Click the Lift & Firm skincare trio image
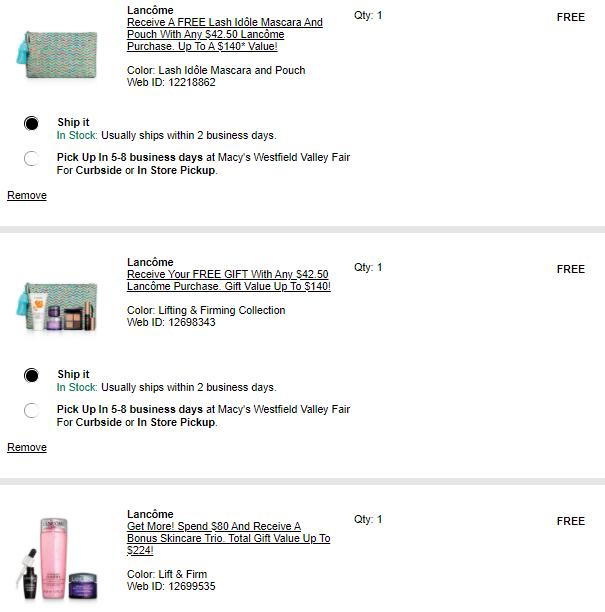605x612 pixels. (x=57, y=557)
